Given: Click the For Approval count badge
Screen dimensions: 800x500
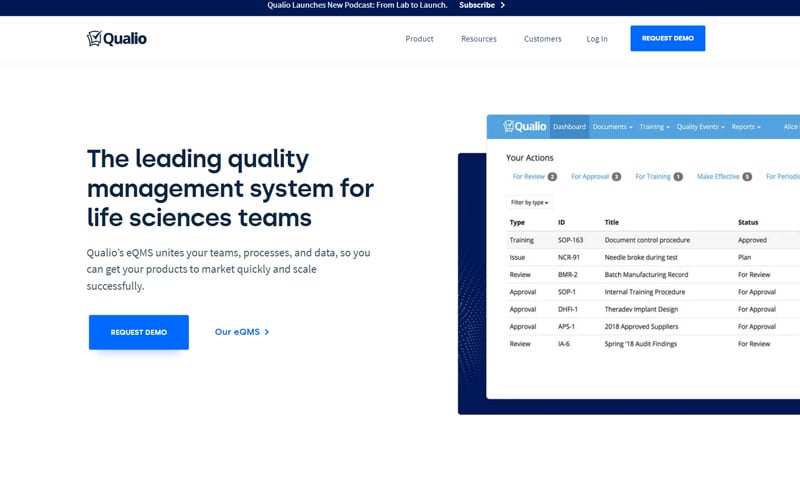Looking at the screenshot, I should point(616,177).
